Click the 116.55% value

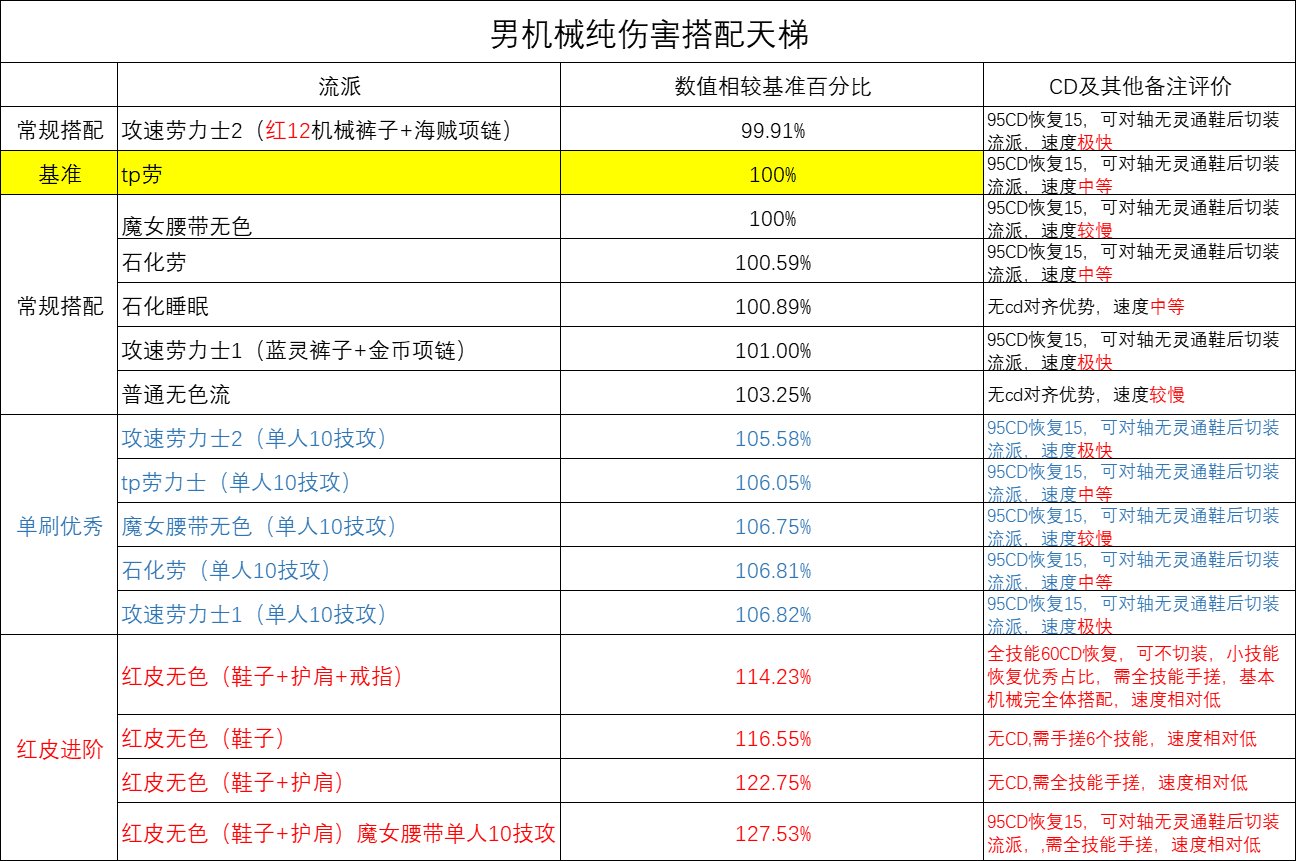pos(772,739)
